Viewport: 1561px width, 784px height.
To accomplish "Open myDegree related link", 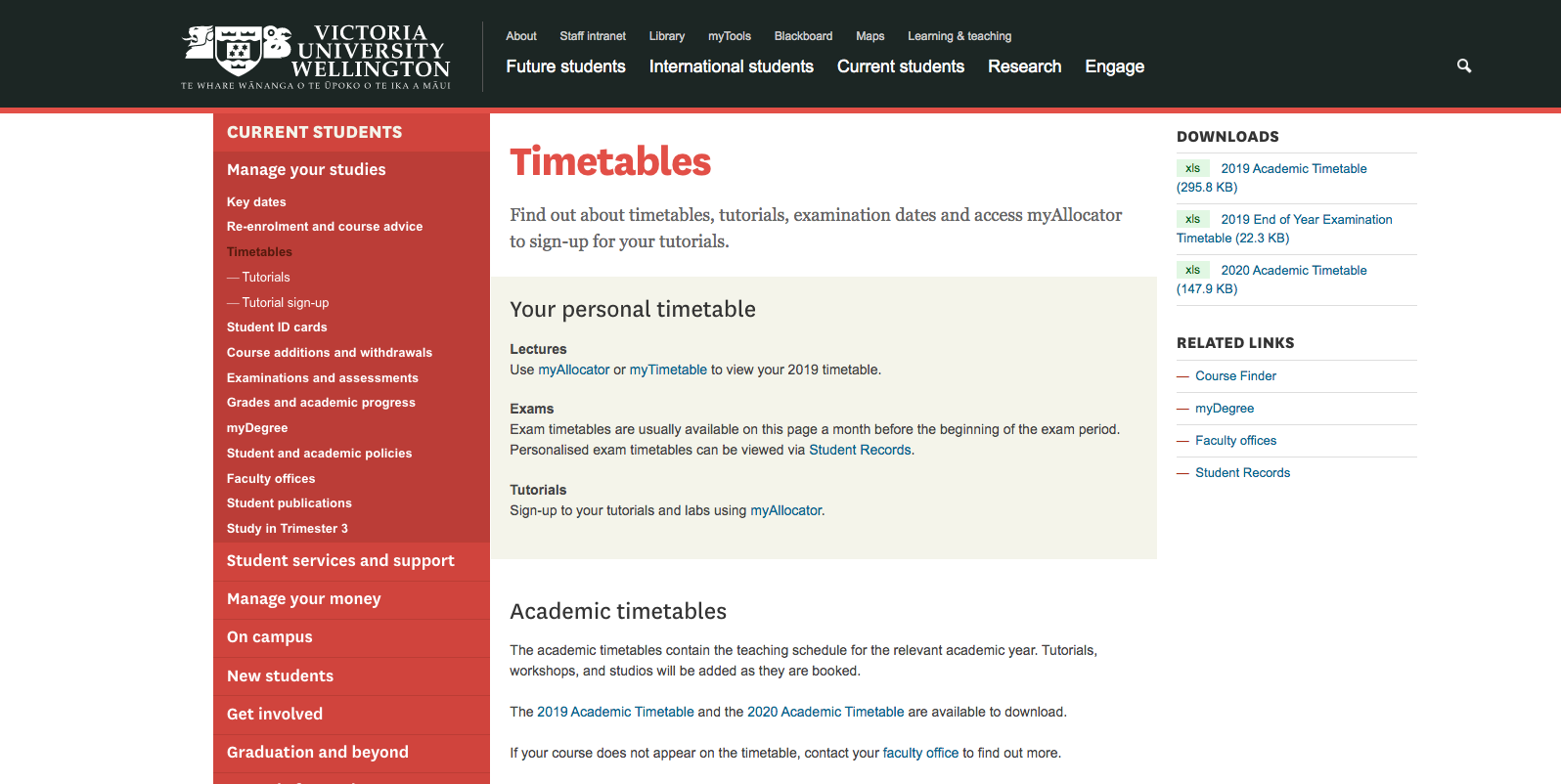I will [1225, 408].
